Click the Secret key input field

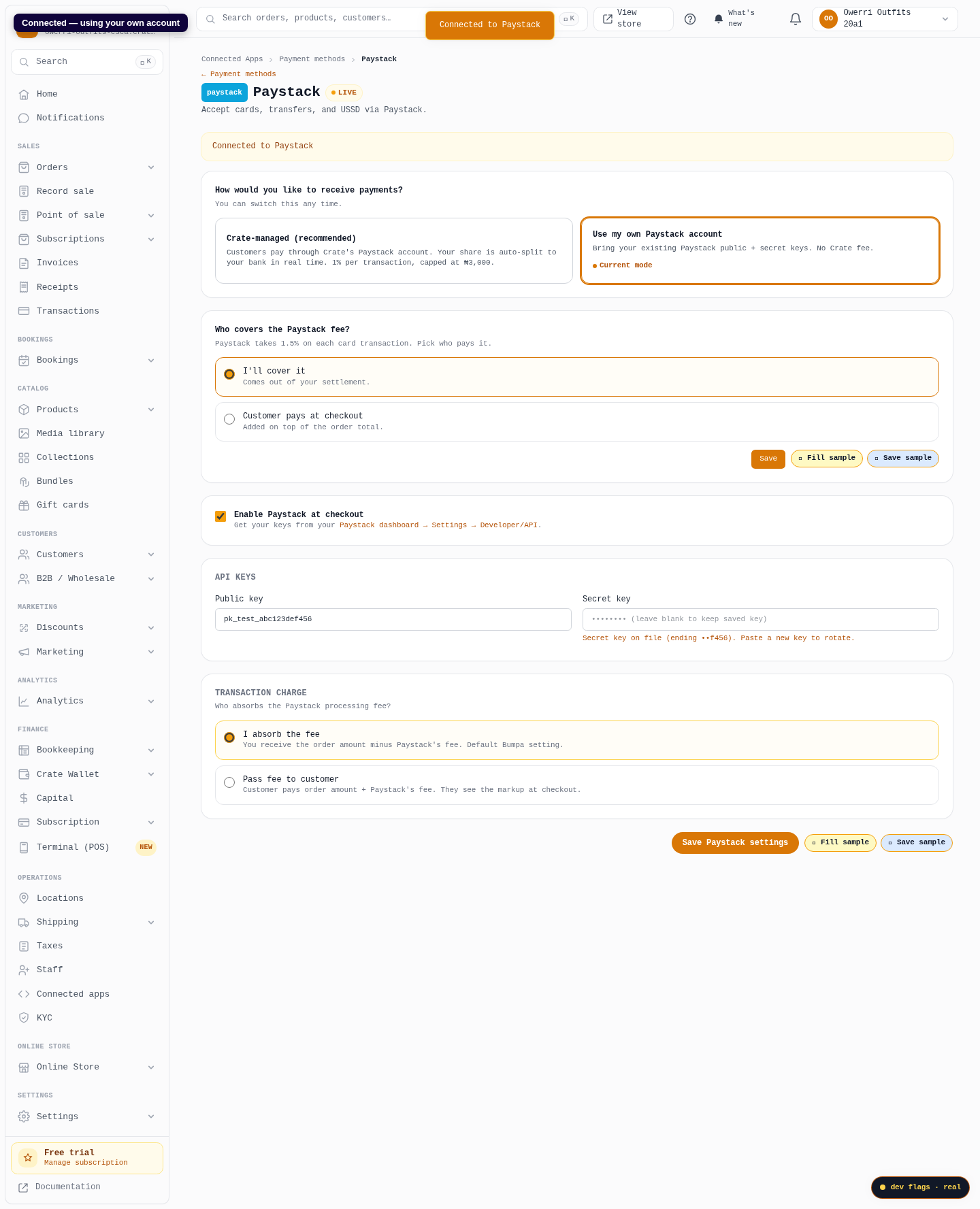coord(761,619)
